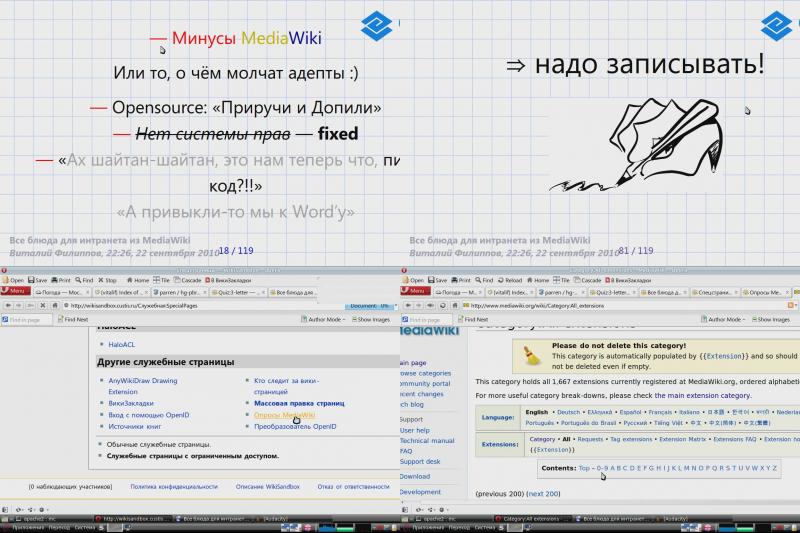Click Stop in the left browser toolbar
The image size is (800, 533).
click(x=108, y=280)
